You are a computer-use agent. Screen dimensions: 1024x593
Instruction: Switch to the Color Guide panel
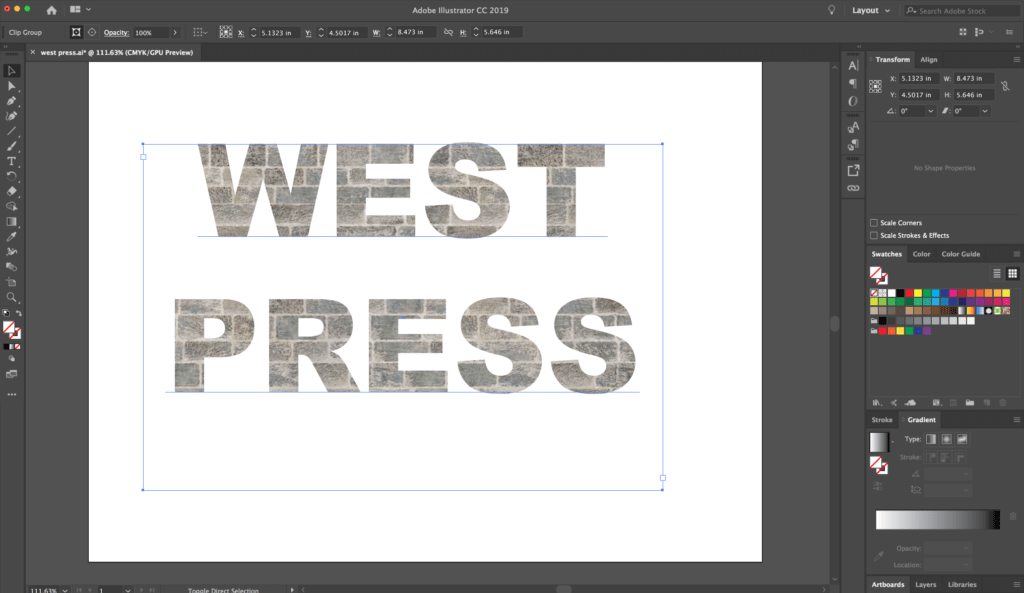(960, 254)
